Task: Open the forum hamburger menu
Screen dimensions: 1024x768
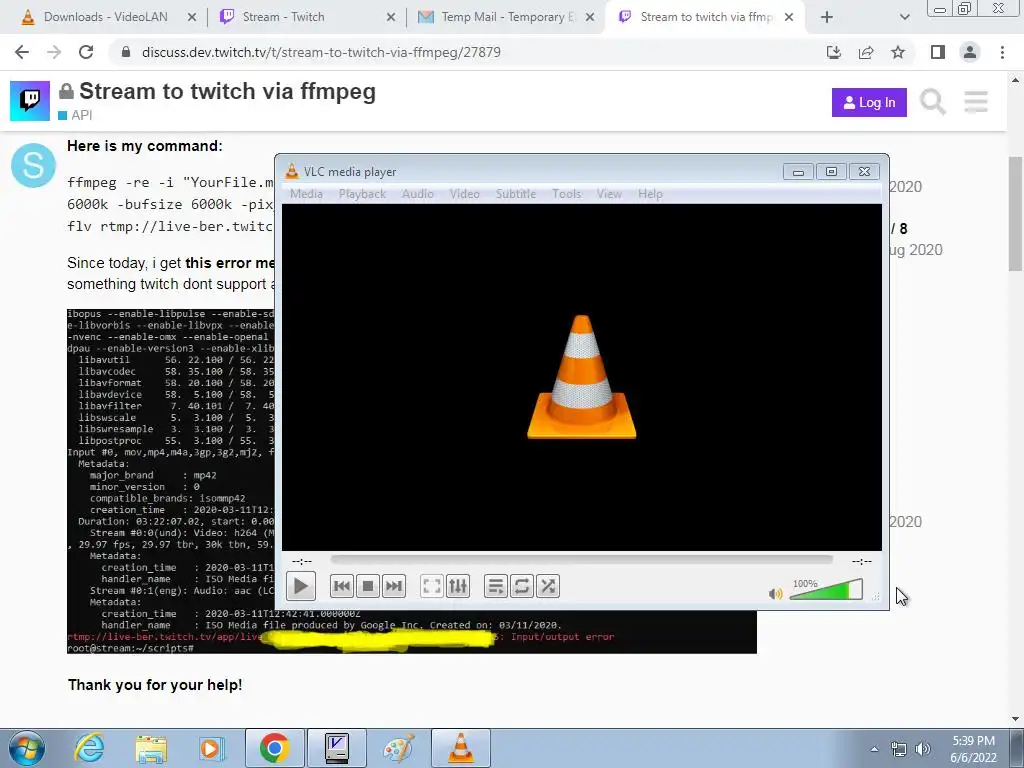Action: pyautogui.click(x=976, y=102)
